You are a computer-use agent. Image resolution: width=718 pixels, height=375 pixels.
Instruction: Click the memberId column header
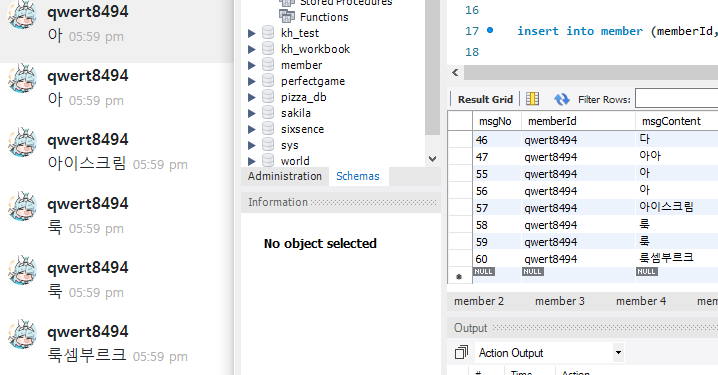(x=578, y=121)
